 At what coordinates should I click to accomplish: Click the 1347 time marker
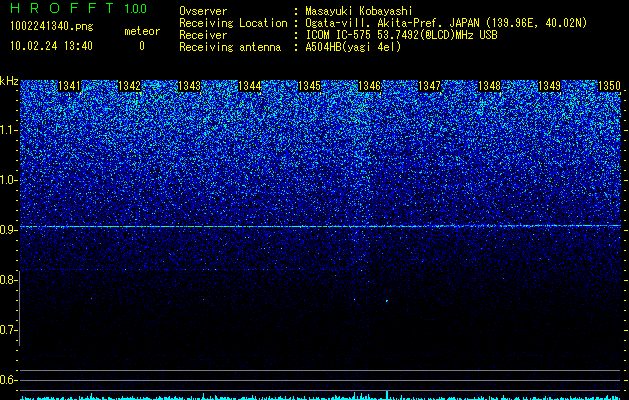[430, 86]
